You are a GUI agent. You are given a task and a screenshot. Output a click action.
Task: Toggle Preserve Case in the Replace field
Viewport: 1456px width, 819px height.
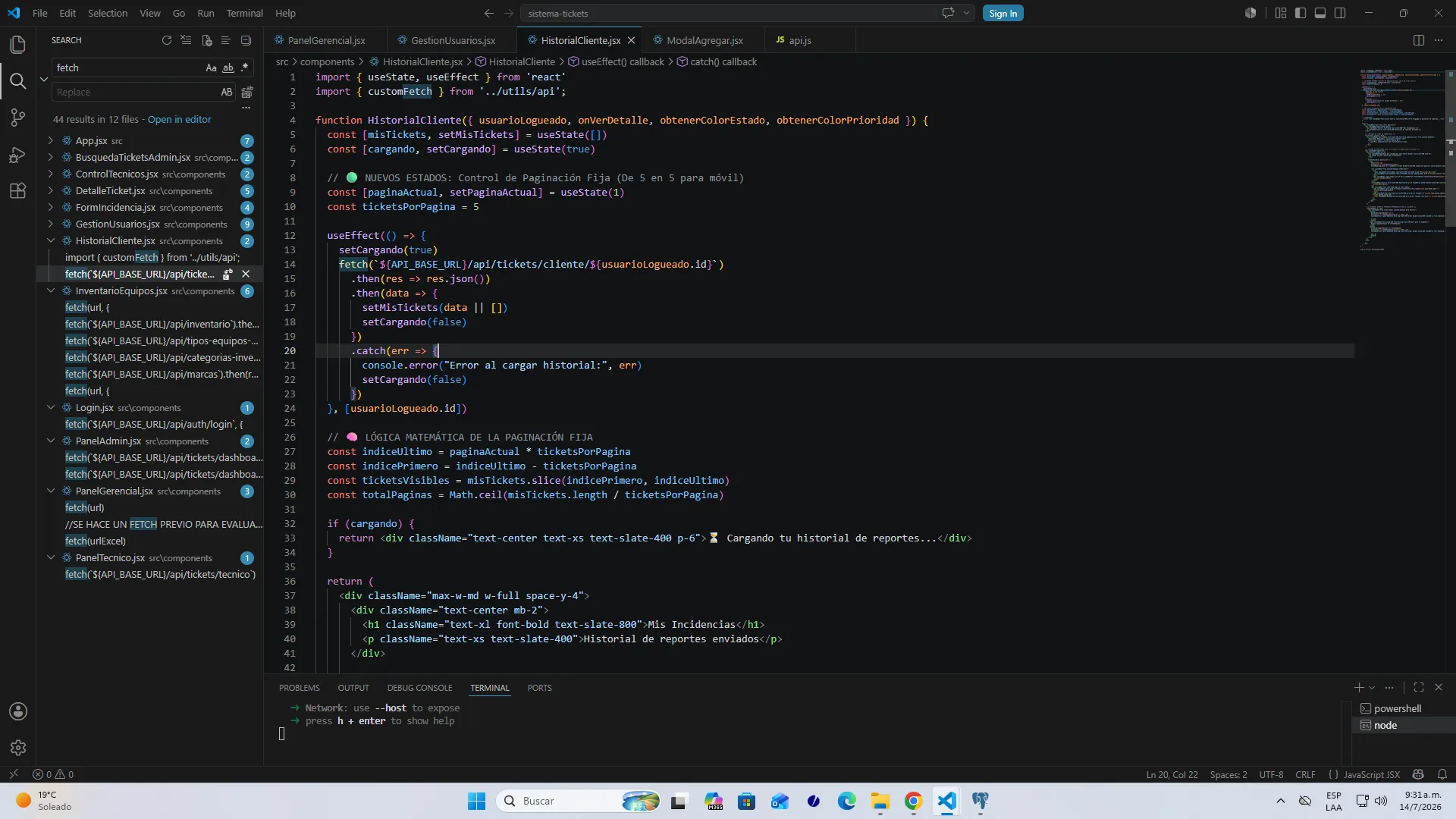227,93
